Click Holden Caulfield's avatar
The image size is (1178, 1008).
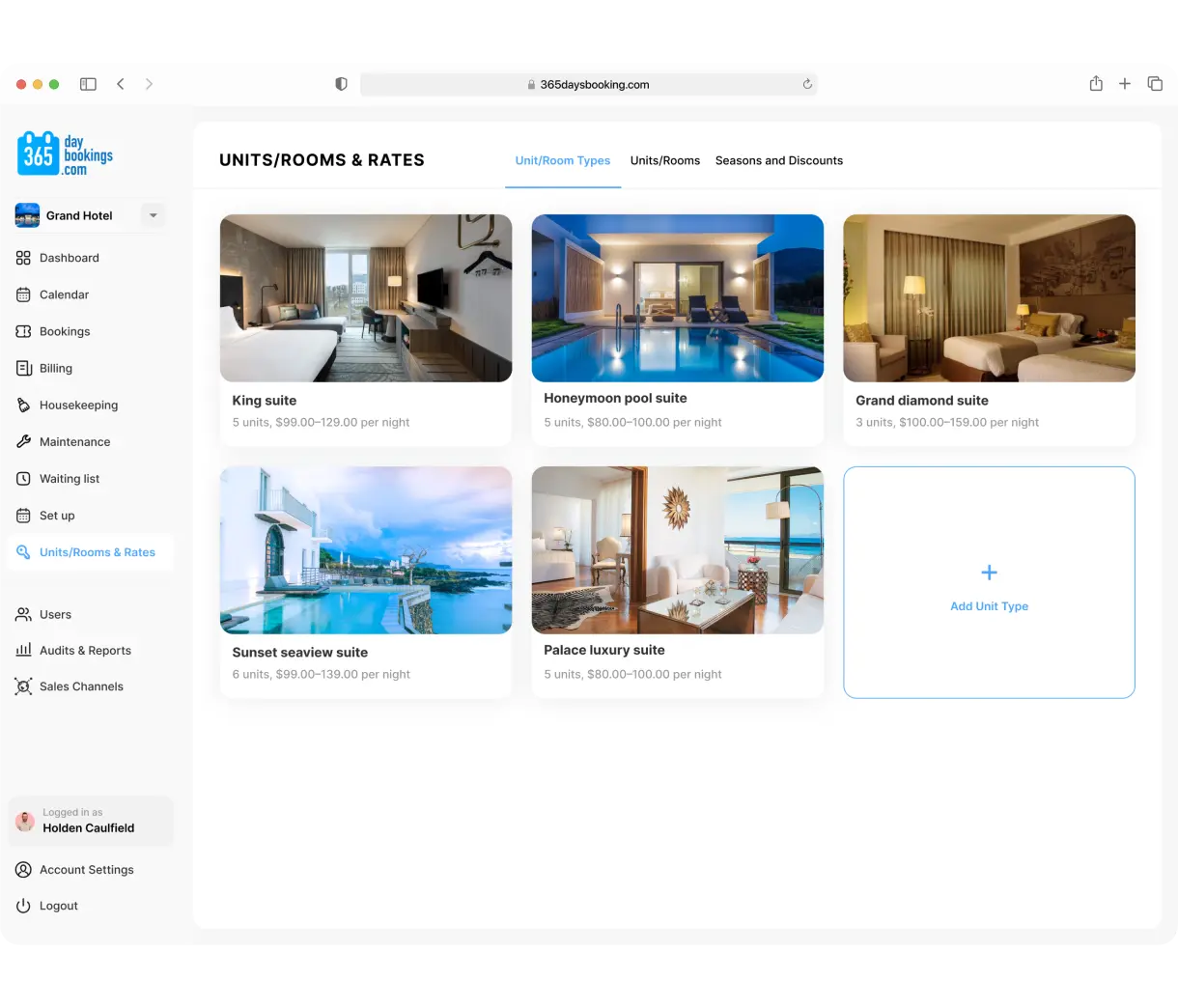[26, 821]
